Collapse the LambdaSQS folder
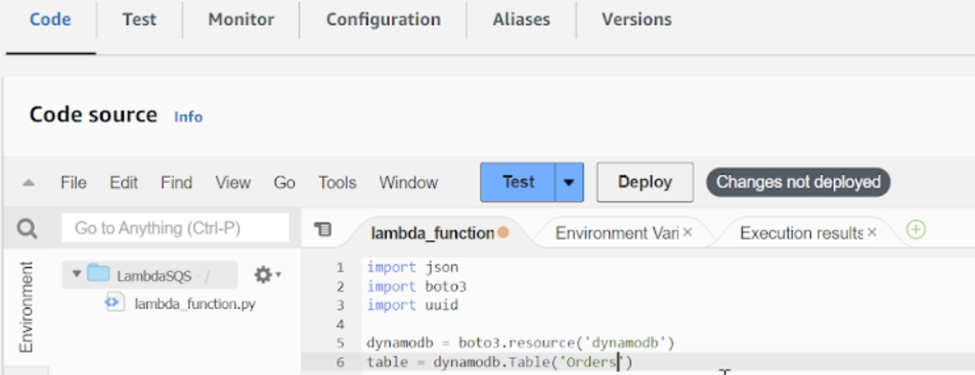Screen dimensions: 975x375 coord(76,274)
